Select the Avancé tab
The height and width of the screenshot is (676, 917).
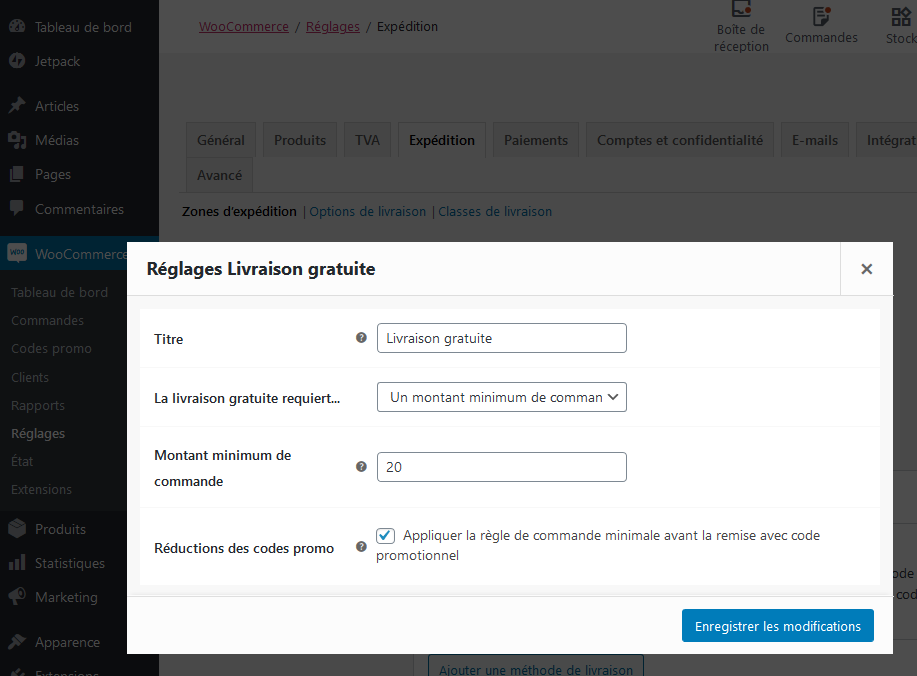point(218,174)
